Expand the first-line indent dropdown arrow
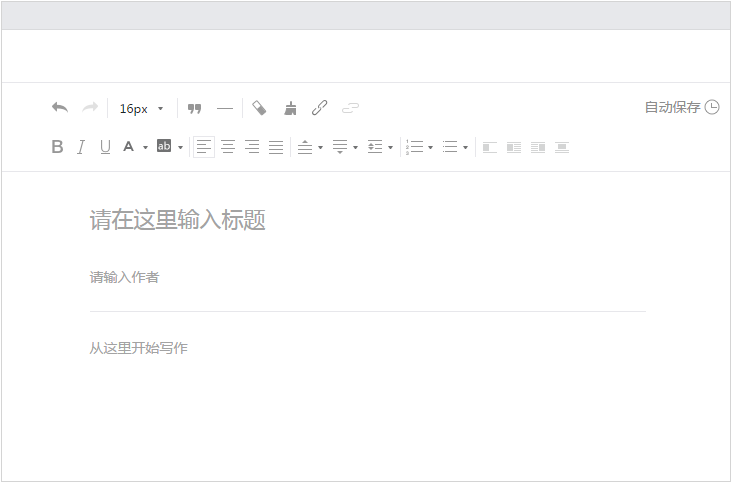Image resolution: width=733 pixels, height=482 pixels. 390,148
